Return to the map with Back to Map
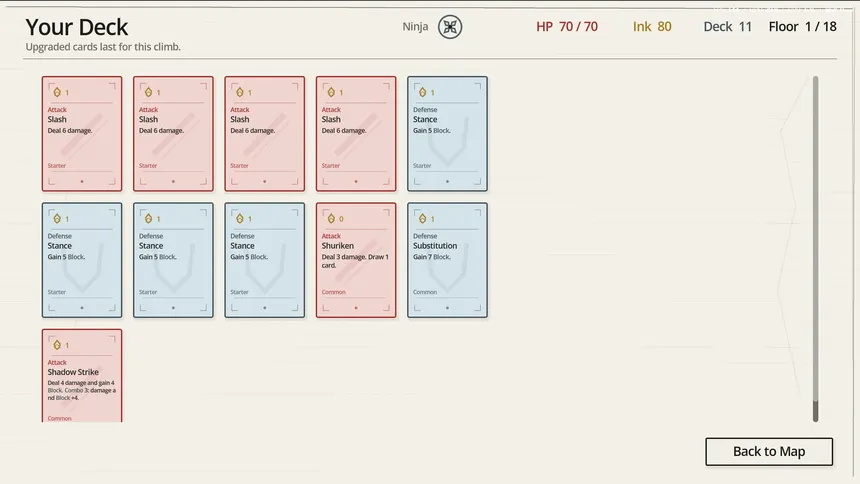Image resolution: width=860 pixels, height=484 pixels. pos(769,452)
